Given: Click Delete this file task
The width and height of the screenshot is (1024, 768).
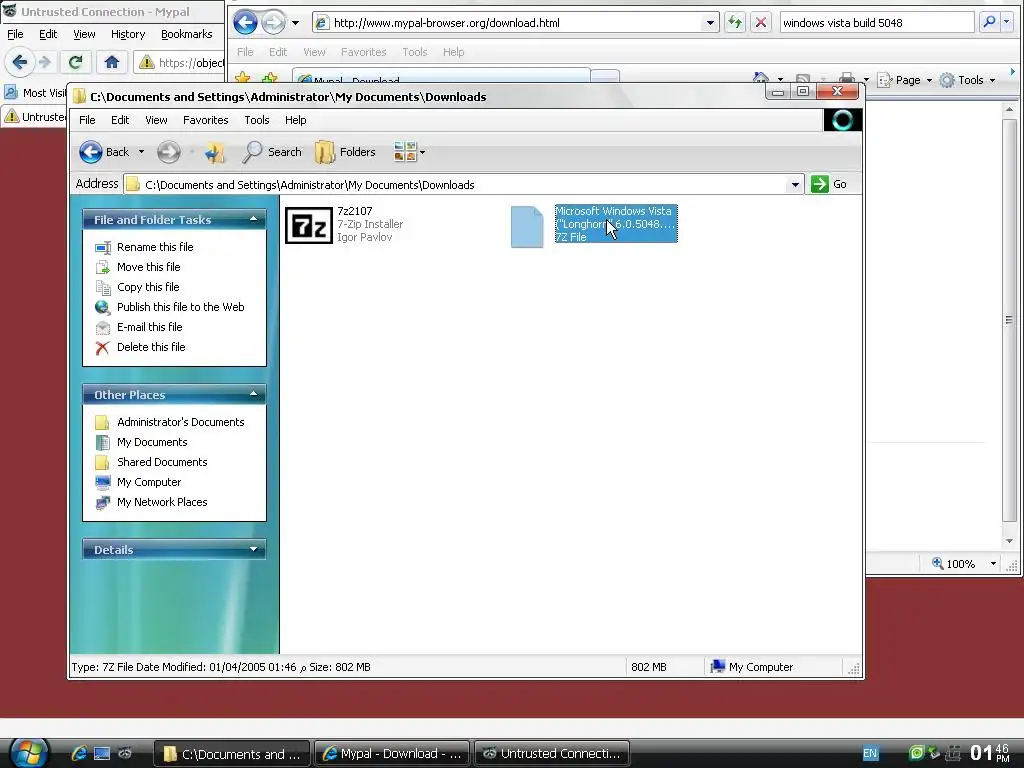Looking at the screenshot, I should [151, 347].
